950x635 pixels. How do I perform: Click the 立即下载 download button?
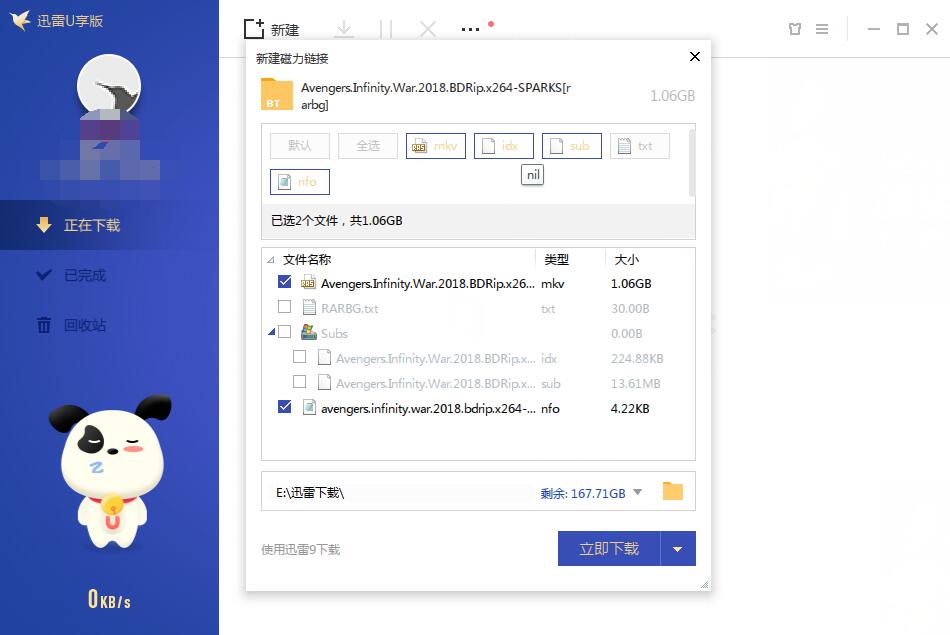[x=609, y=549]
